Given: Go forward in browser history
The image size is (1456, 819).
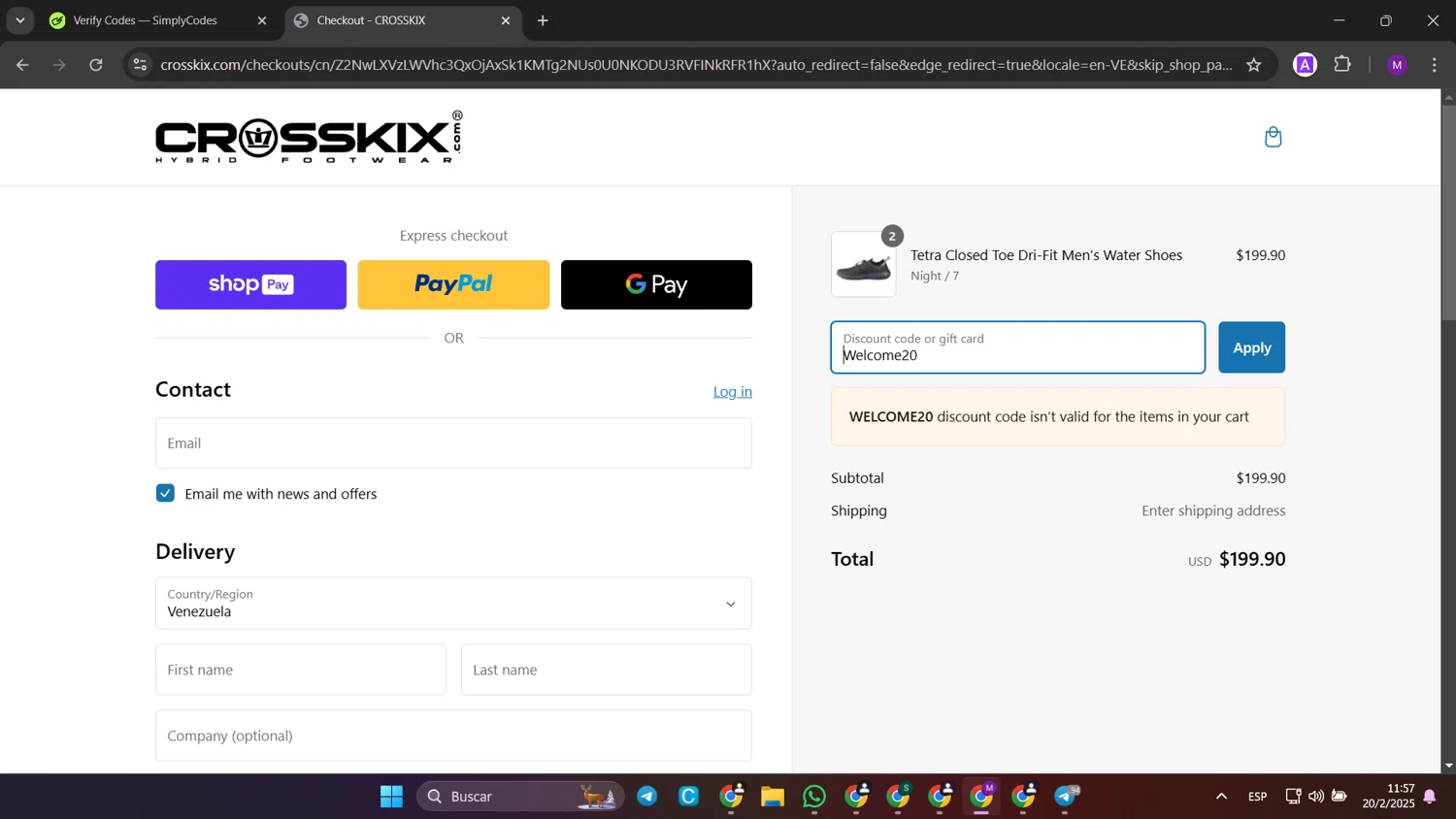Looking at the screenshot, I should pyautogui.click(x=59, y=65).
